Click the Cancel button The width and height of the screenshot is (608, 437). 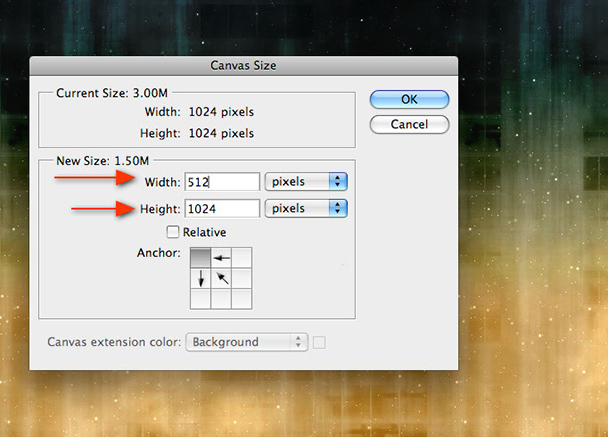click(409, 124)
